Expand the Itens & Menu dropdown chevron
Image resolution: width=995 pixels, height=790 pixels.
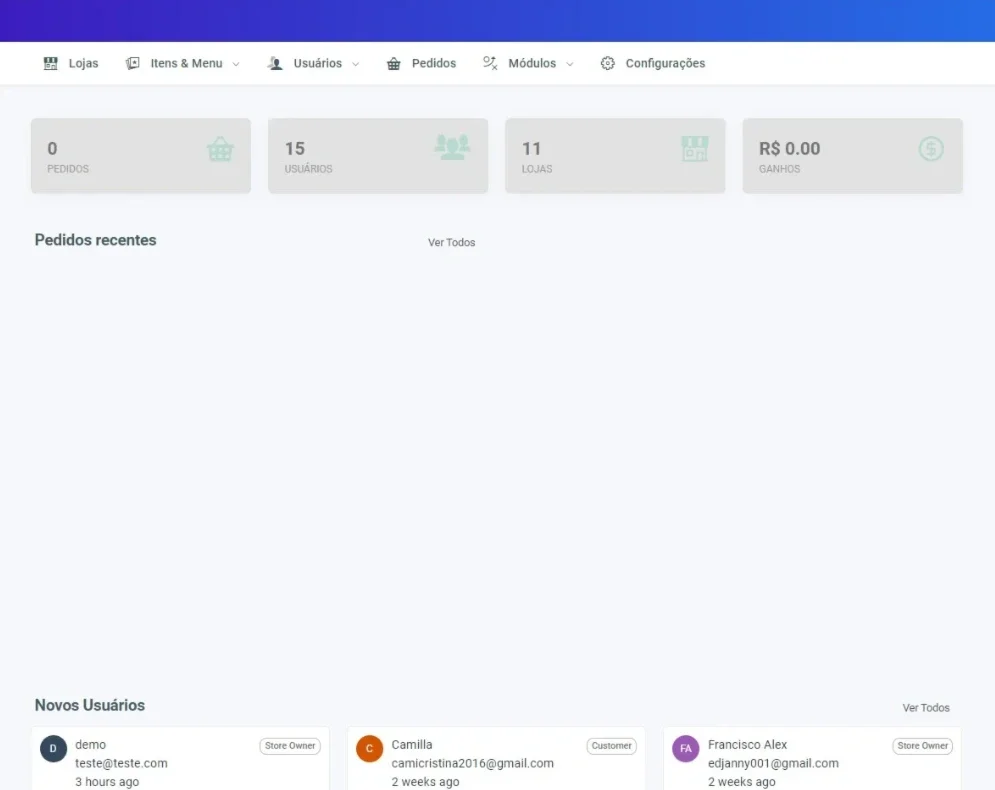(236, 64)
